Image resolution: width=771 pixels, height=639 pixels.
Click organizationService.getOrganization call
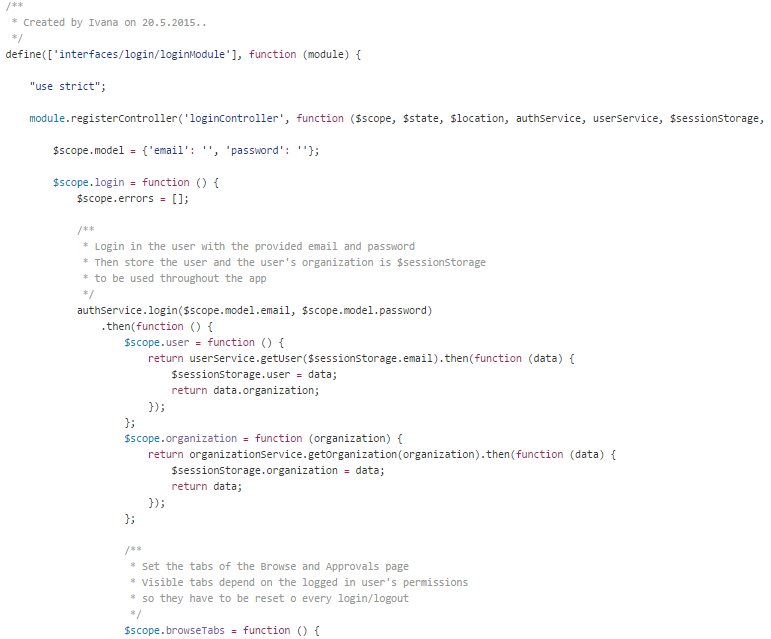(x=334, y=454)
